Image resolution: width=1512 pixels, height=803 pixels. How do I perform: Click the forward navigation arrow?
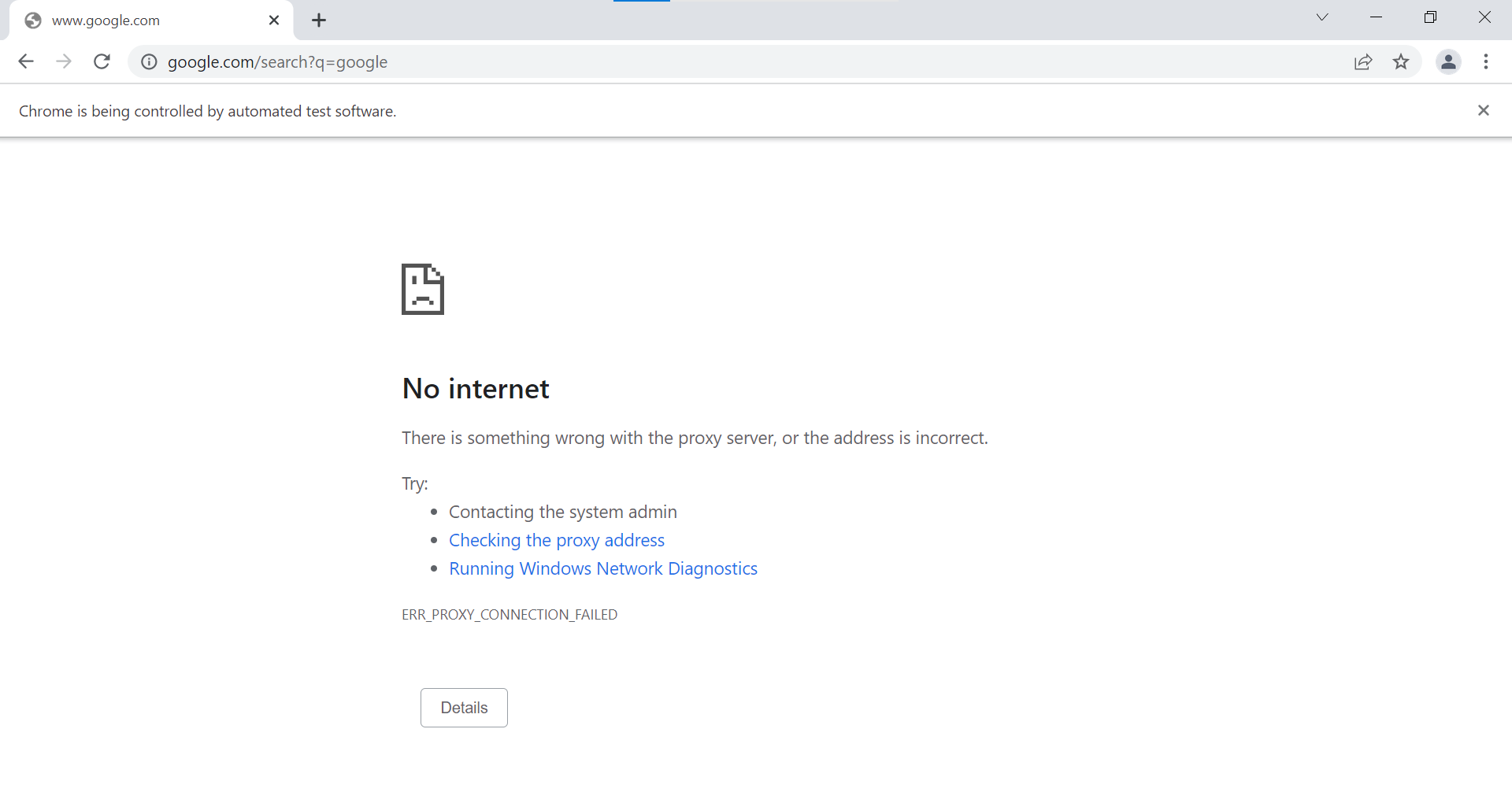[64, 61]
